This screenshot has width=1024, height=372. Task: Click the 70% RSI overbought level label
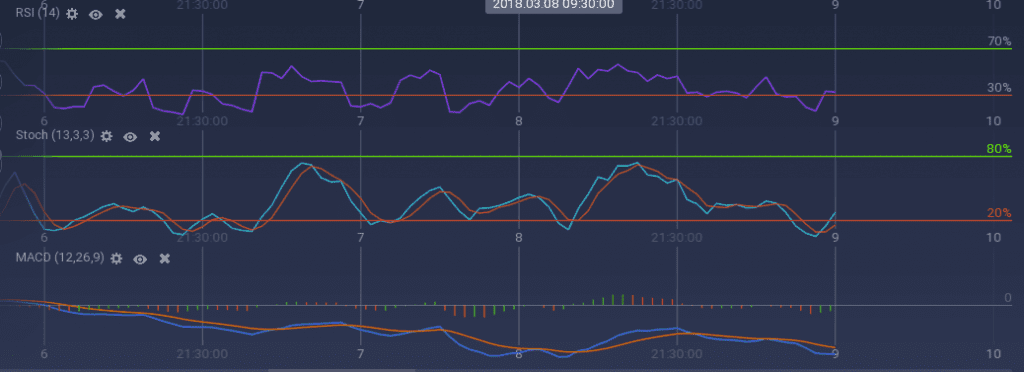pyautogui.click(x=999, y=41)
